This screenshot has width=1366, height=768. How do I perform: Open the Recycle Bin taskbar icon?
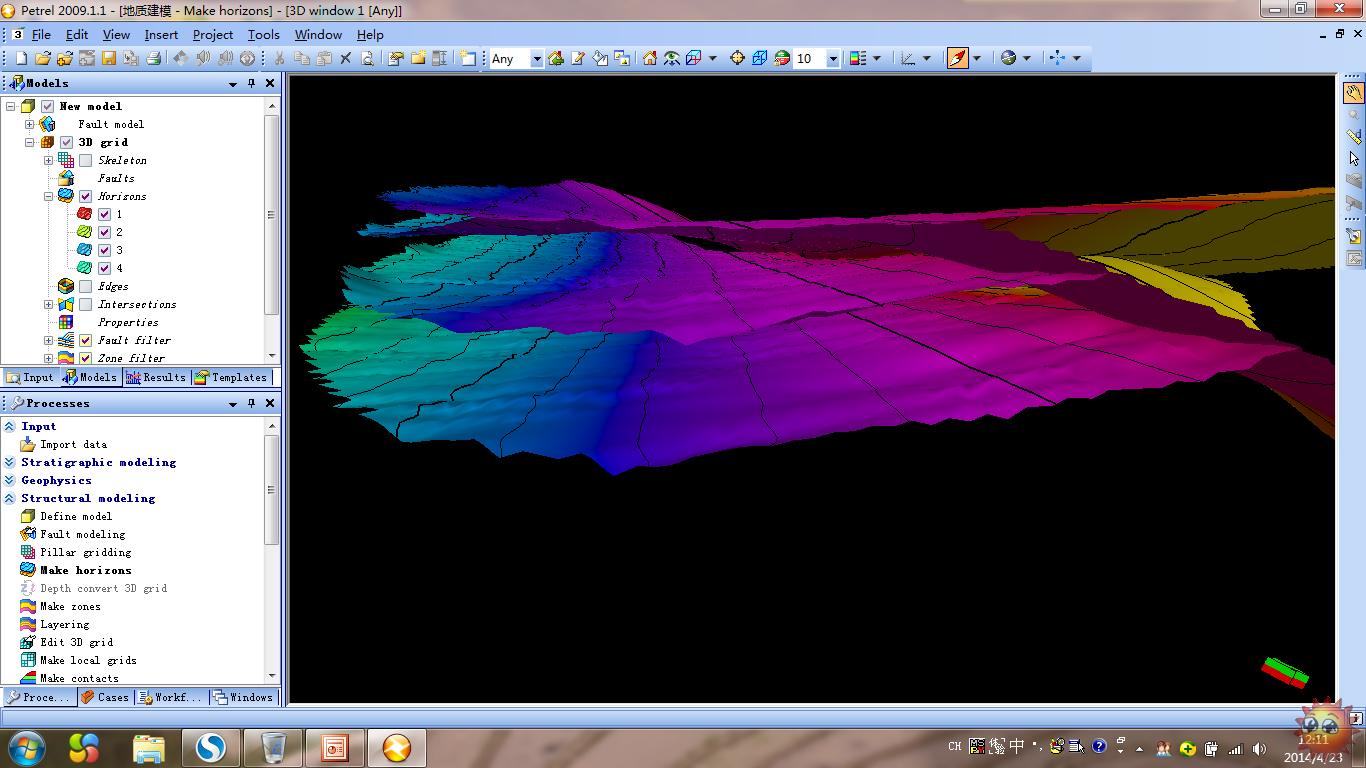273,747
